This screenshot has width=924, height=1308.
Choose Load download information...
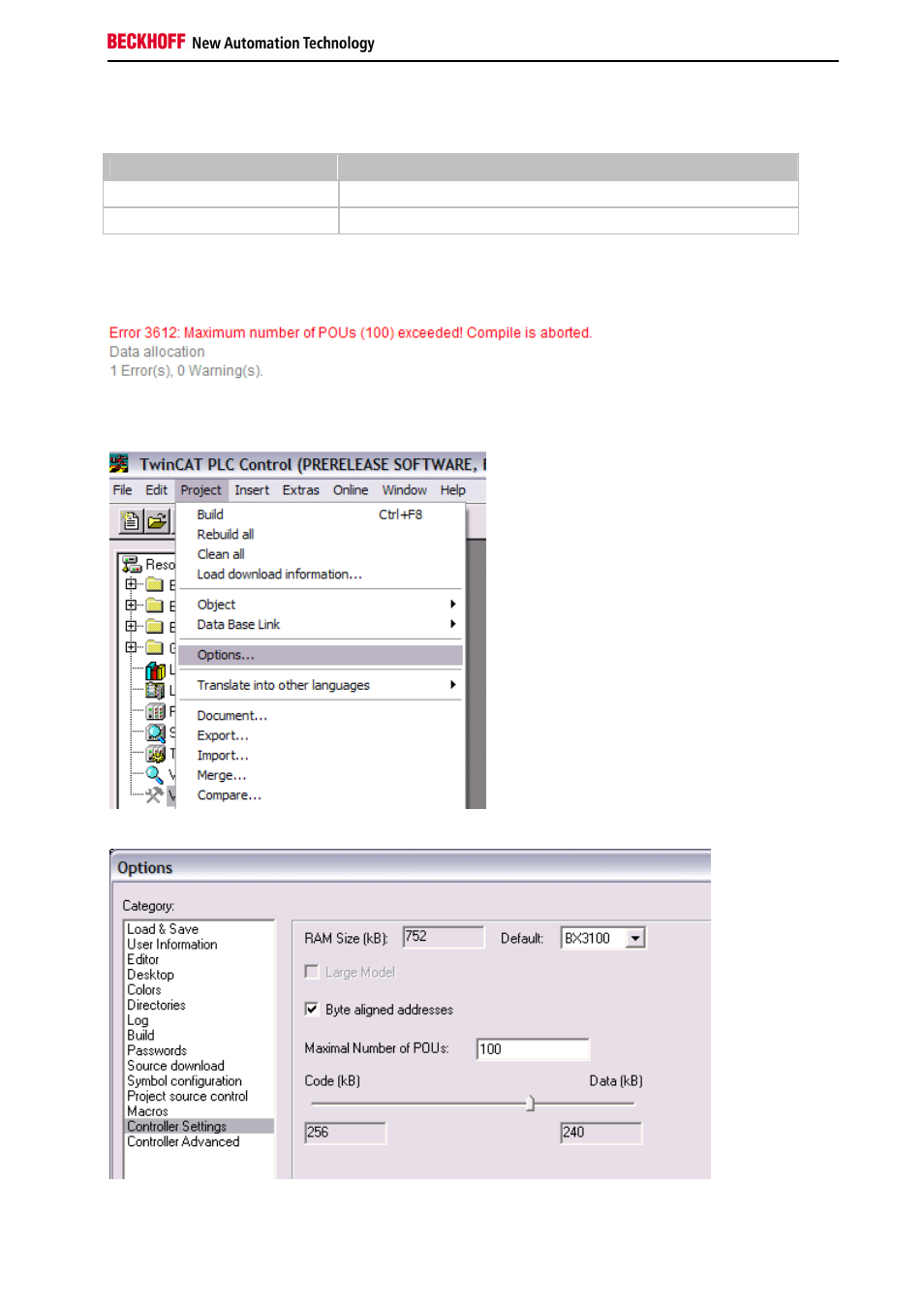point(320,575)
